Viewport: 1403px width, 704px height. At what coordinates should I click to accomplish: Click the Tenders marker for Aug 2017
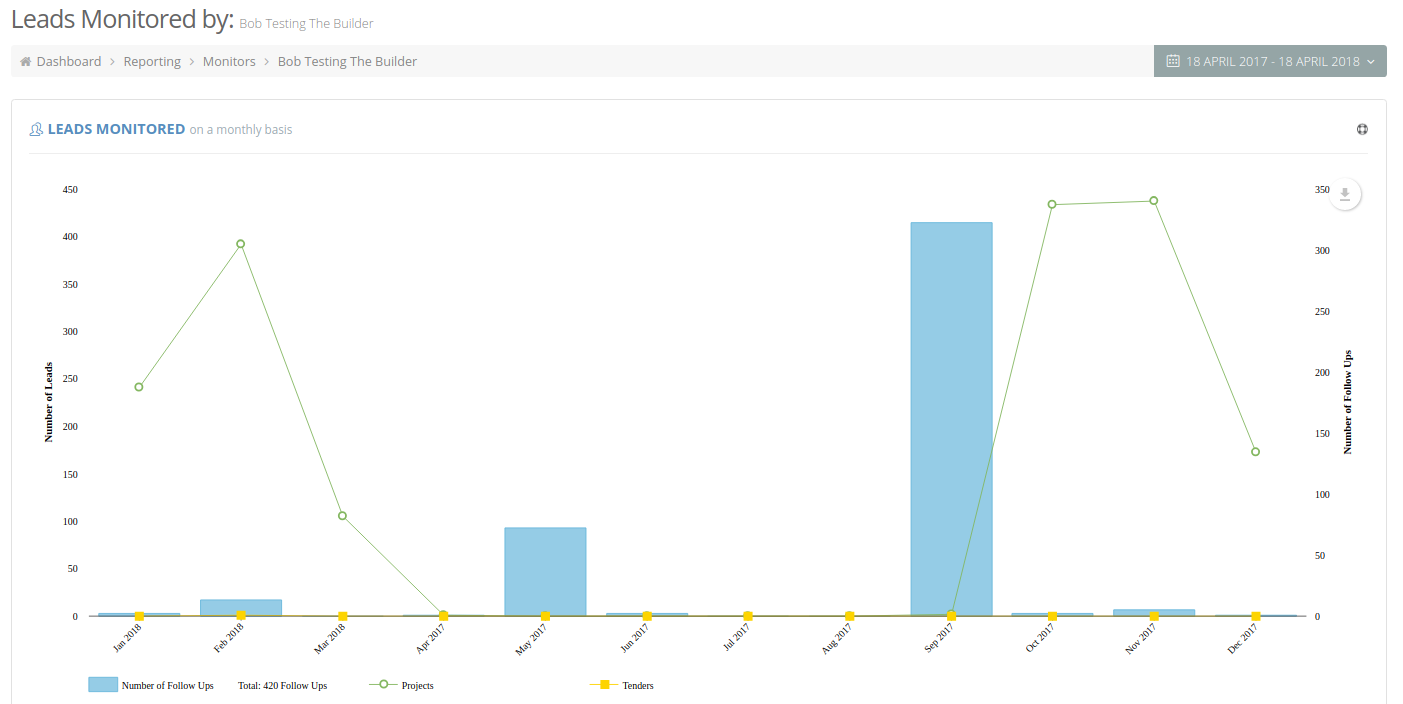[x=850, y=616]
